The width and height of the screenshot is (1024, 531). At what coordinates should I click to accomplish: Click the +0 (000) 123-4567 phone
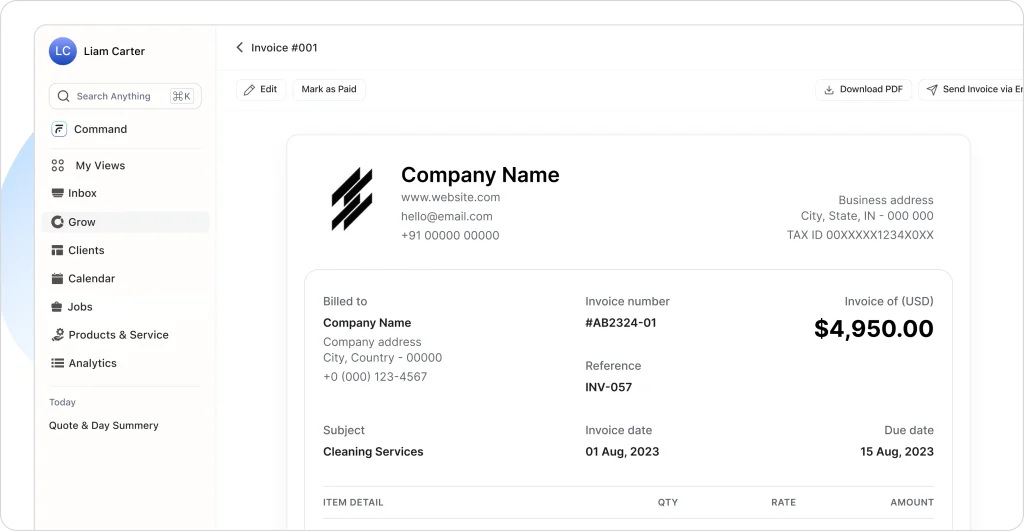(375, 377)
